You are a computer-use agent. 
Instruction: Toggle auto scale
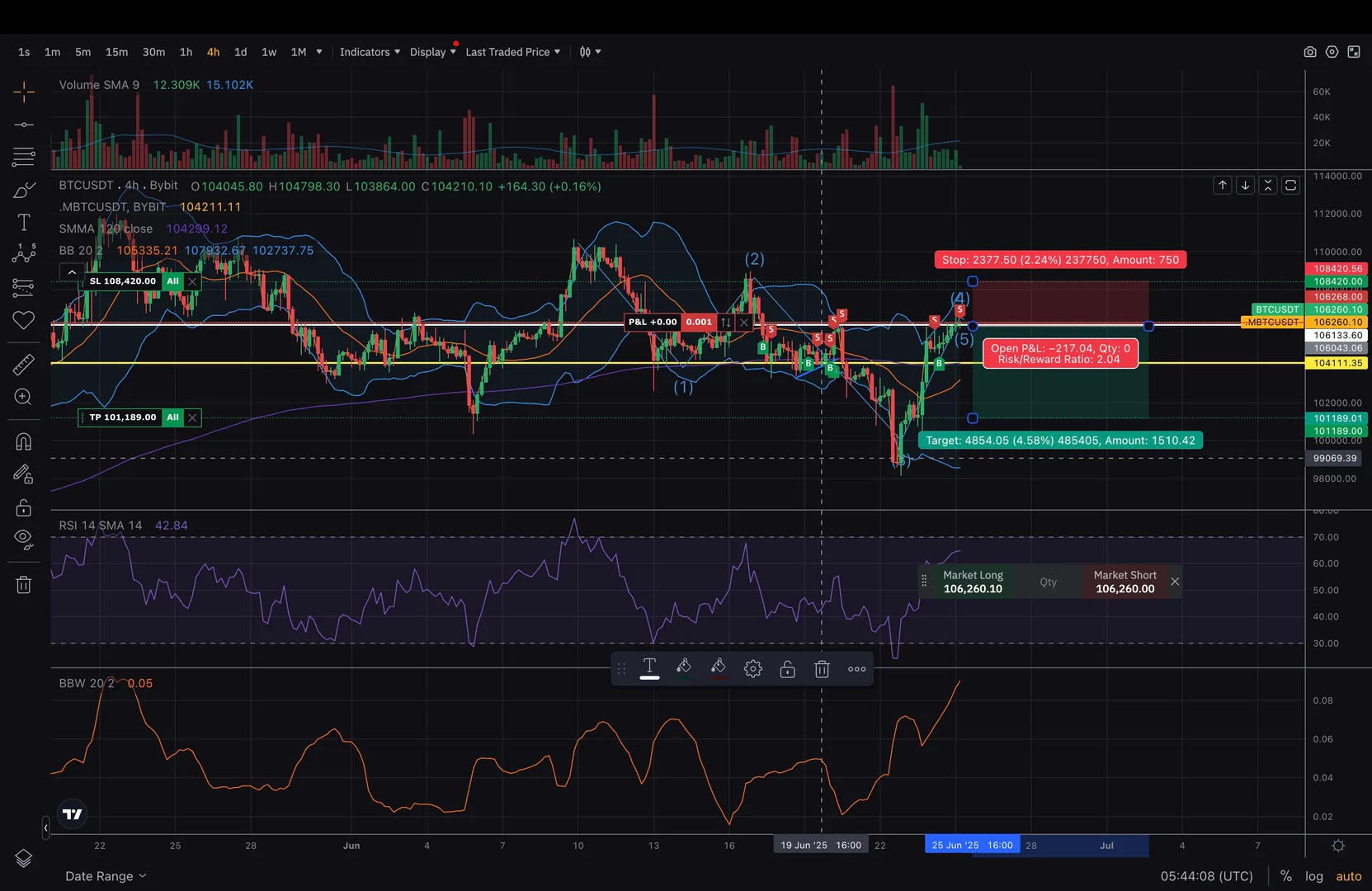[1349, 876]
